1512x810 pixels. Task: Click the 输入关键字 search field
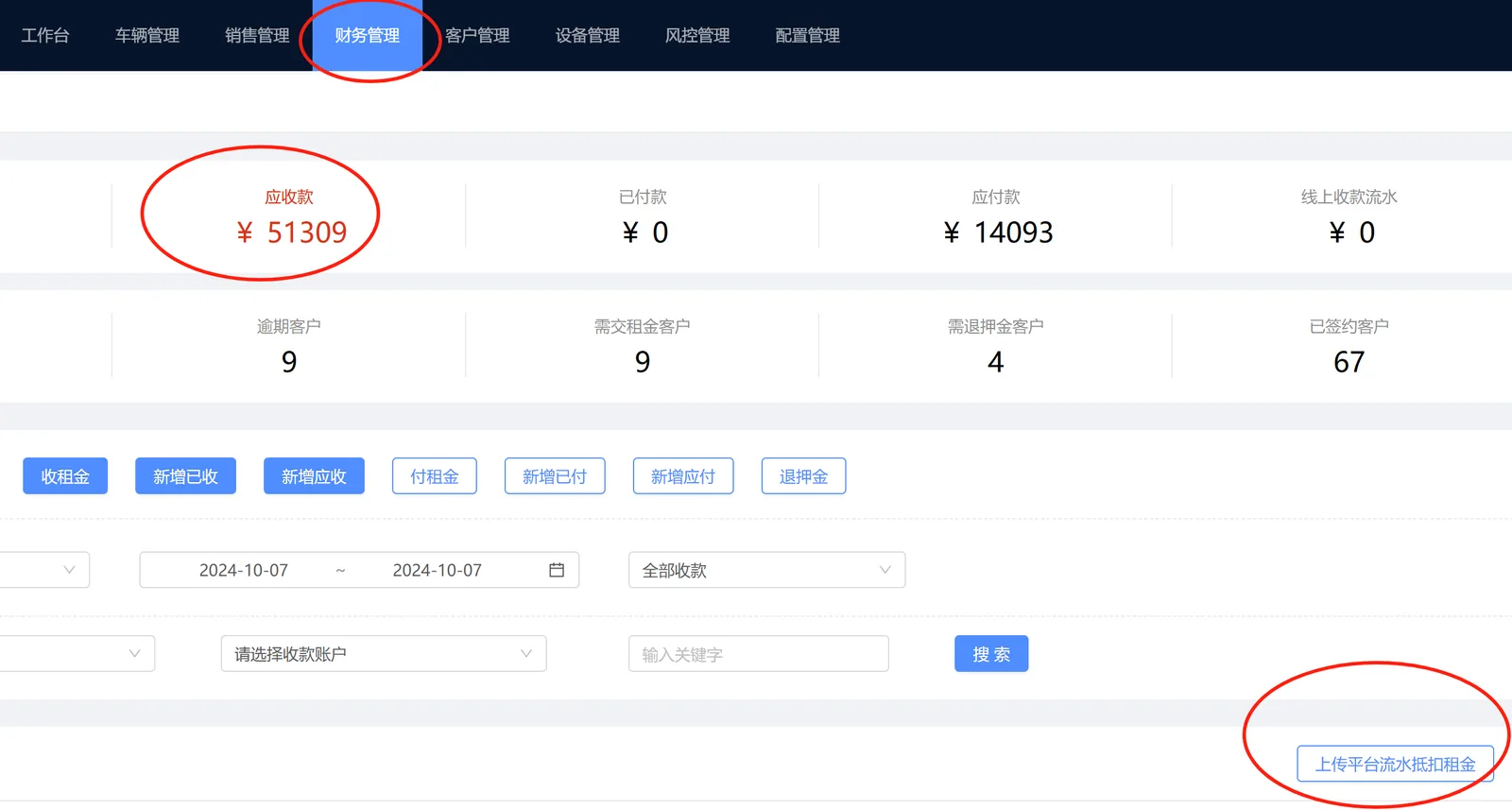tap(759, 654)
